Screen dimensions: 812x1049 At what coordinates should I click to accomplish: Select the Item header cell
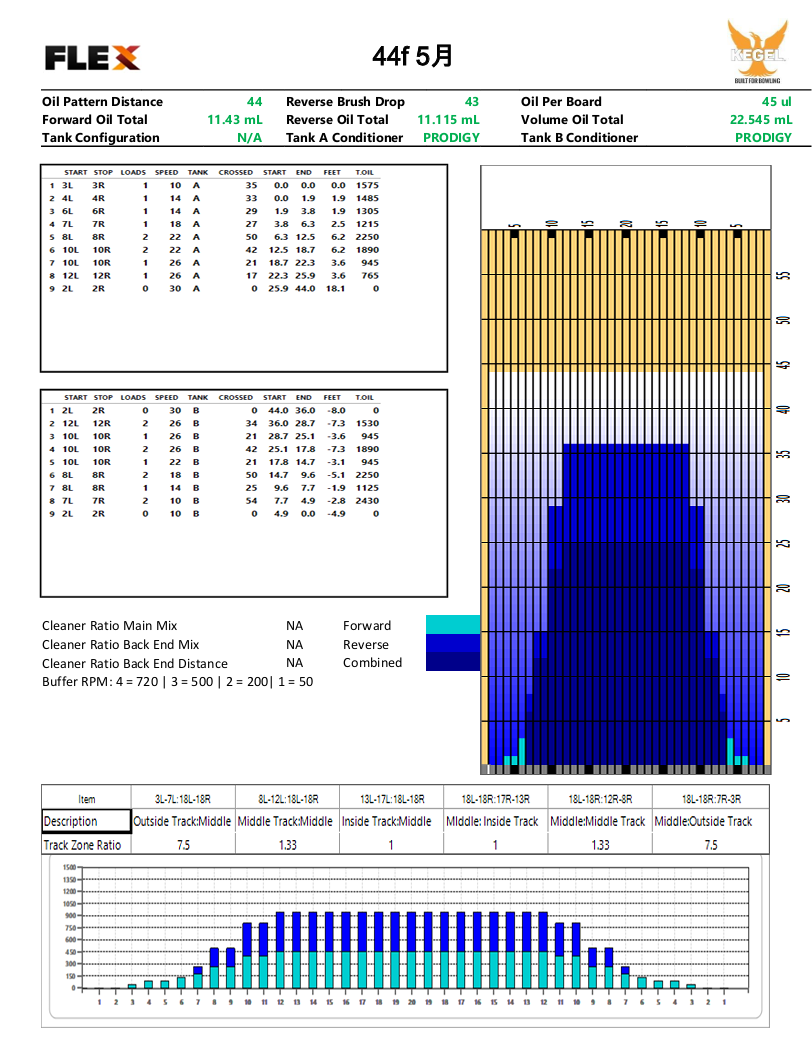point(87,799)
